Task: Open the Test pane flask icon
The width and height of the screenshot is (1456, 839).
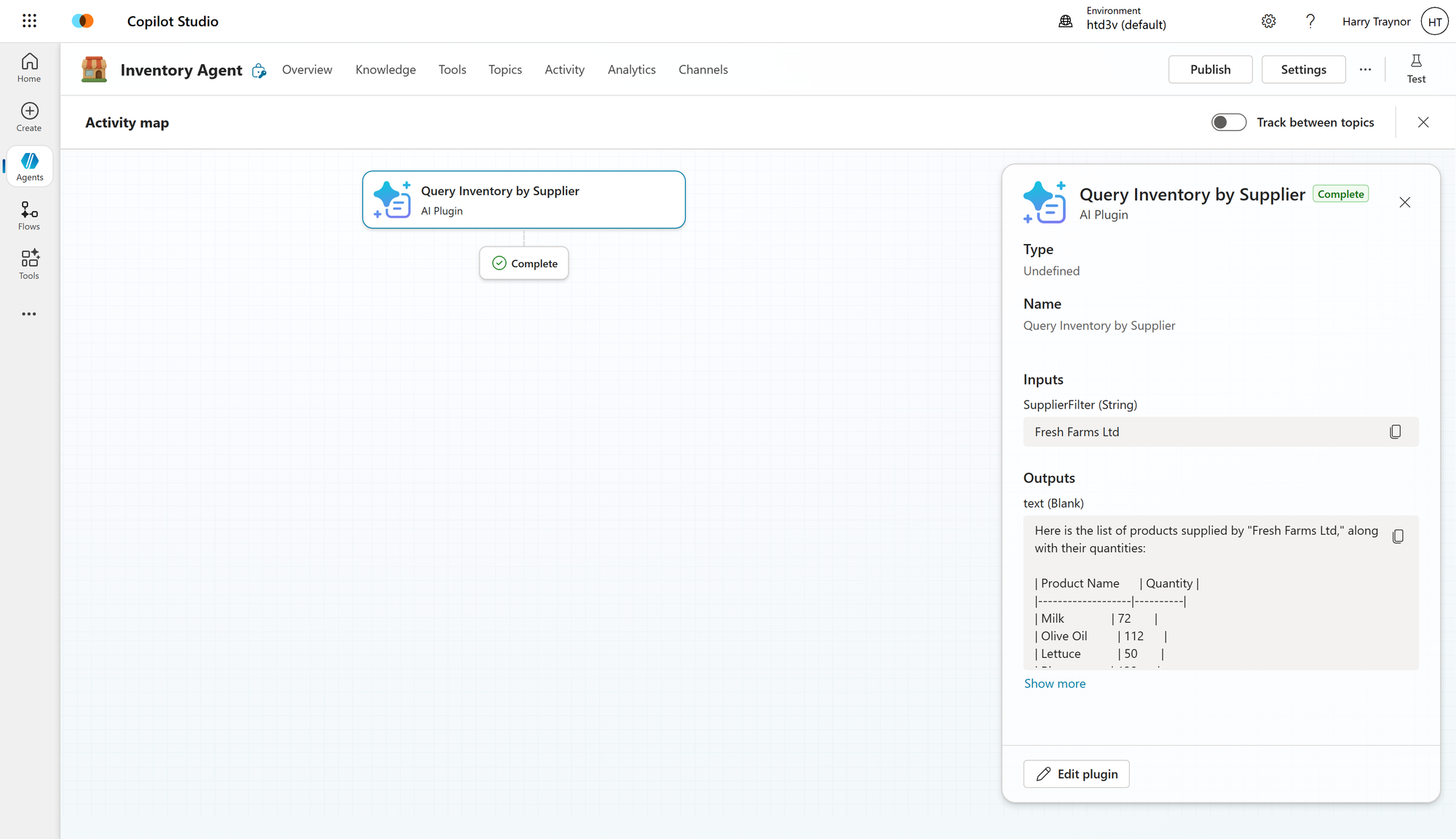Action: (1416, 69)
